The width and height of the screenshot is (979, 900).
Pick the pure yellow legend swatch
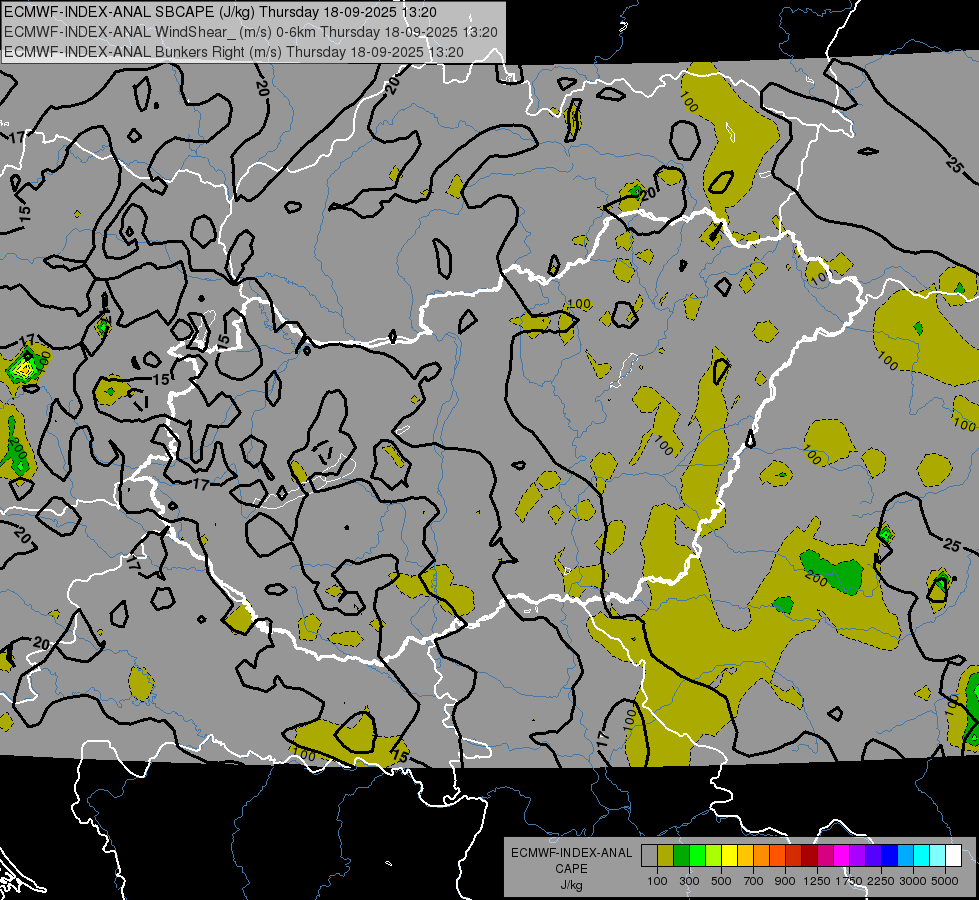point(729,855)
